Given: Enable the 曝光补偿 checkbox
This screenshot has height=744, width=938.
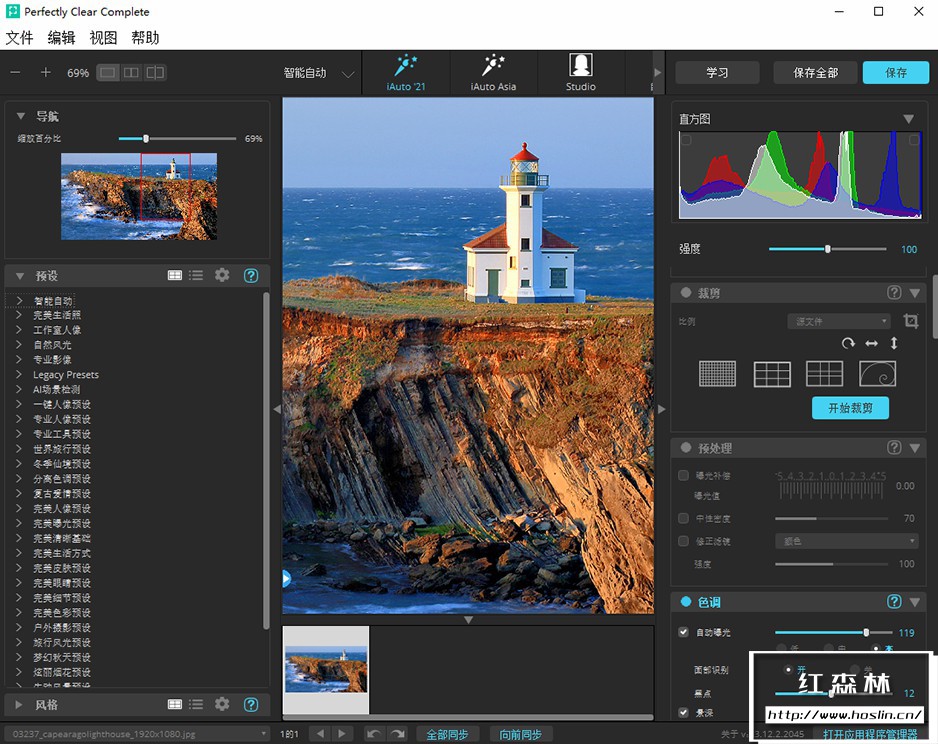Looking at the screenshot, I should (x=684, y=476).
